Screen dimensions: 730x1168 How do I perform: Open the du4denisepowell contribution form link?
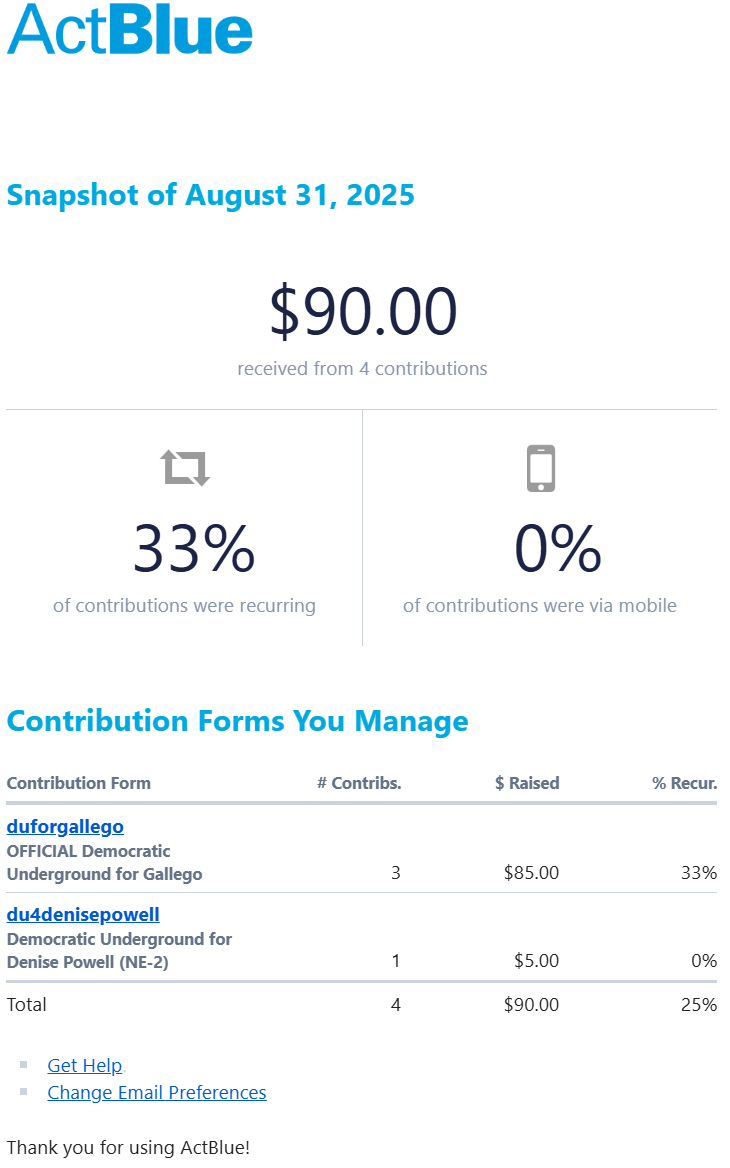pyautogui.click(x=83, y=914)
